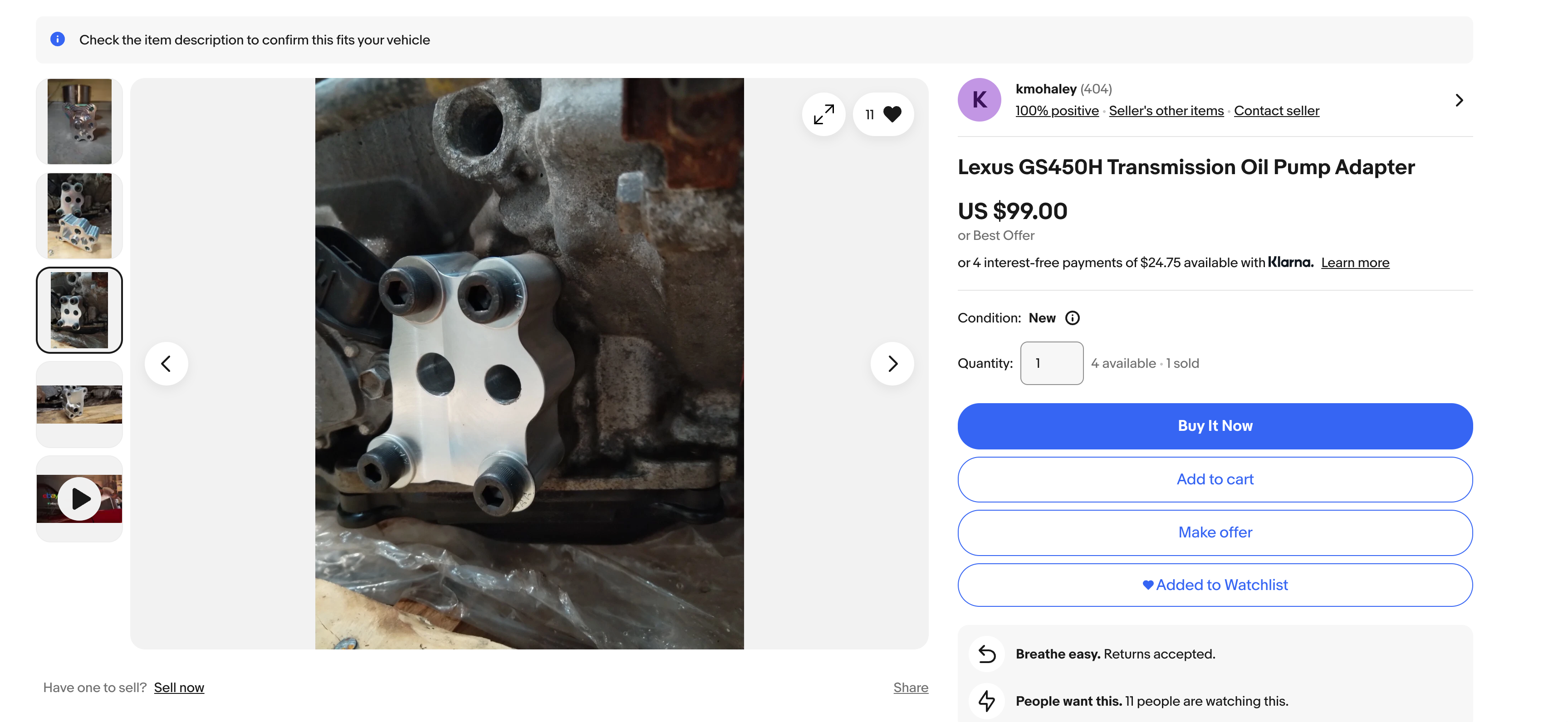This screenshot has height=722, width=1568.
Task: Click the Quantity input field
Action: click(x=1051, y=363)
